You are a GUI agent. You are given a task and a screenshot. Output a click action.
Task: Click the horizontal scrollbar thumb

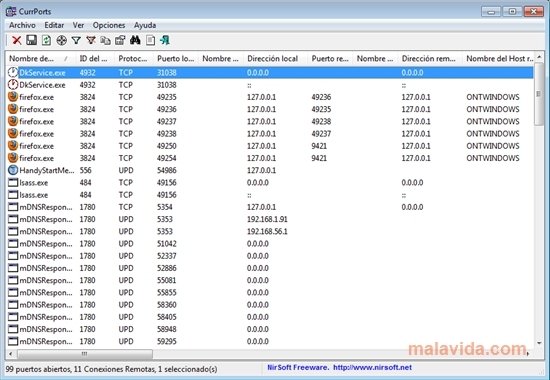pyautogui.click(x=85, y=354)
